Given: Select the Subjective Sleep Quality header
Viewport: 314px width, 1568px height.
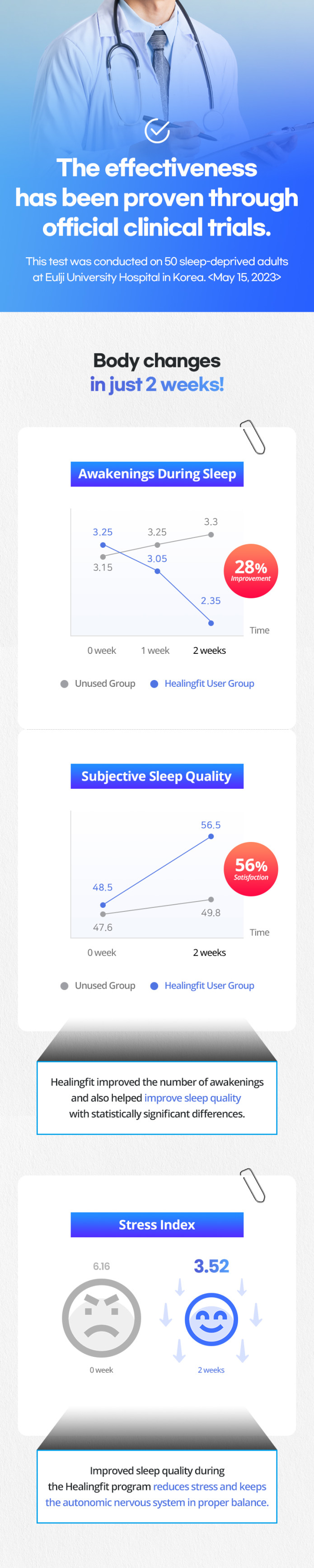Looking at the screenshot, I should [157, 776].
